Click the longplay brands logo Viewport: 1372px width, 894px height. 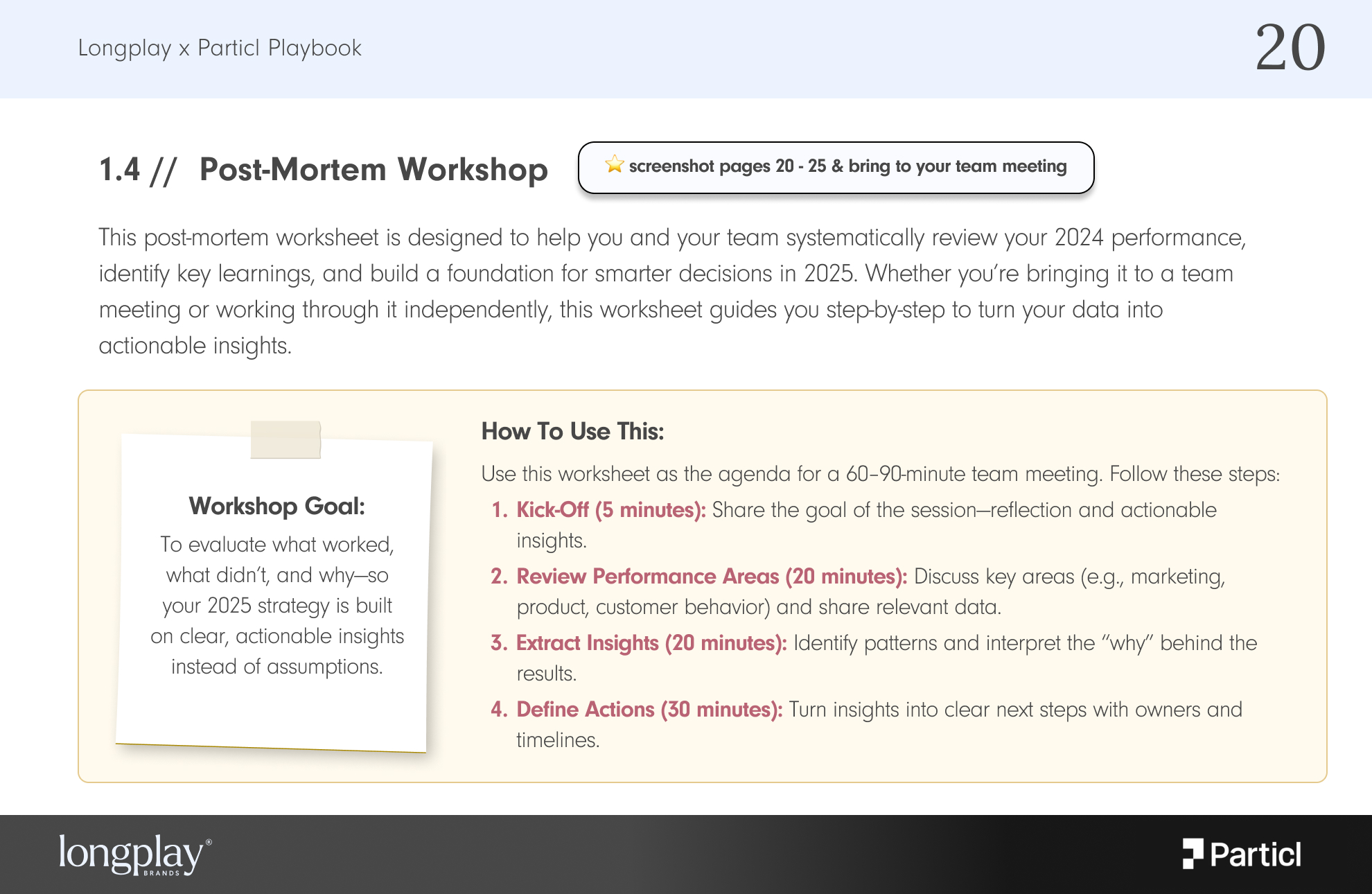(135, 854)
